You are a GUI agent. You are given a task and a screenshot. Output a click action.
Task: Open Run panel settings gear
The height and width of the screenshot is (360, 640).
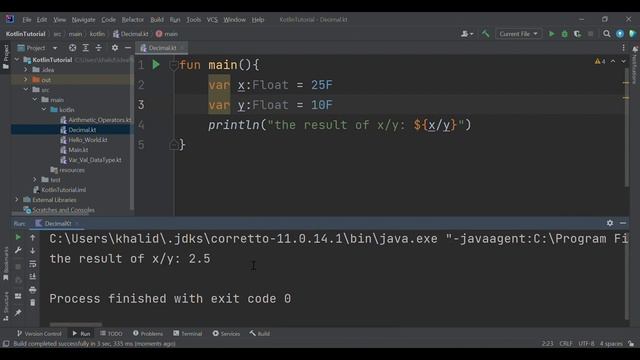[610, 223]
